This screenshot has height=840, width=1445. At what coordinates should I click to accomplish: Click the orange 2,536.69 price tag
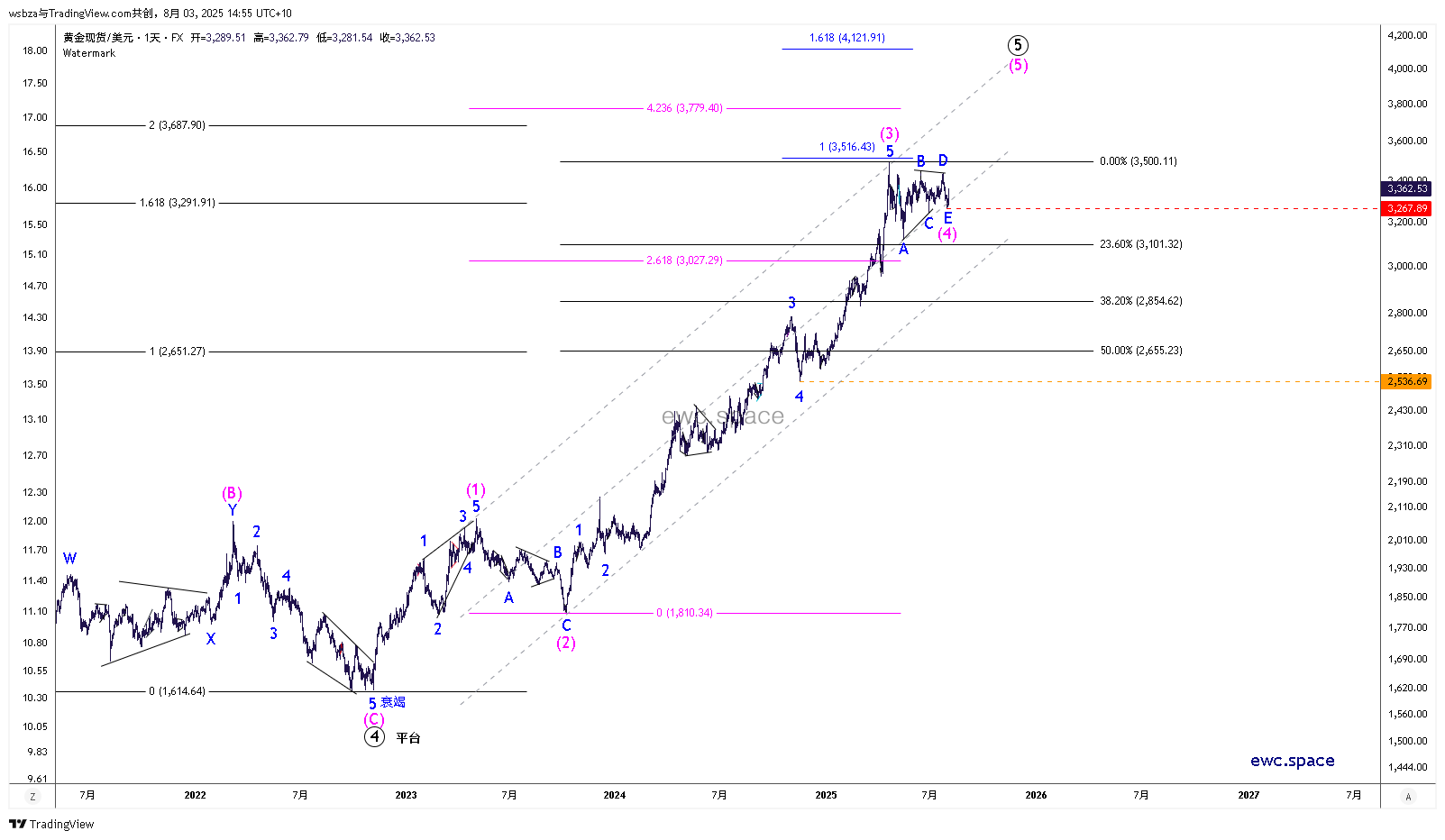point(1406,381)
